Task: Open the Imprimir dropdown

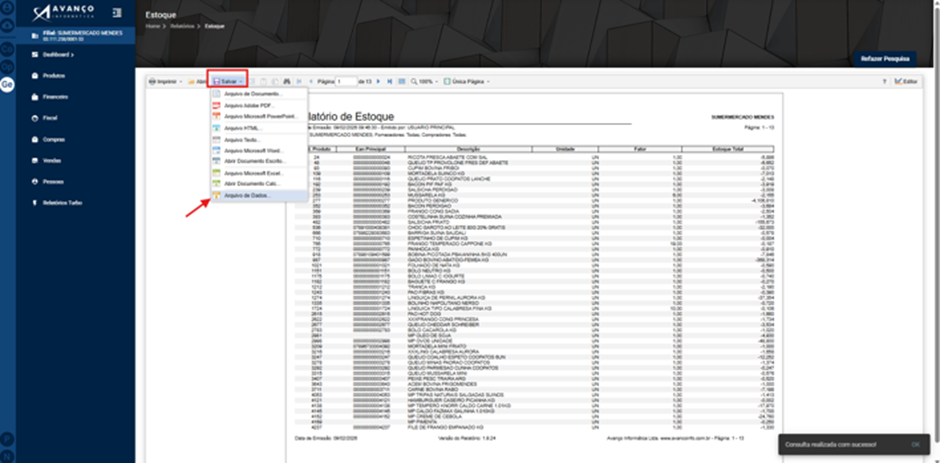Action: pos(165,81)
